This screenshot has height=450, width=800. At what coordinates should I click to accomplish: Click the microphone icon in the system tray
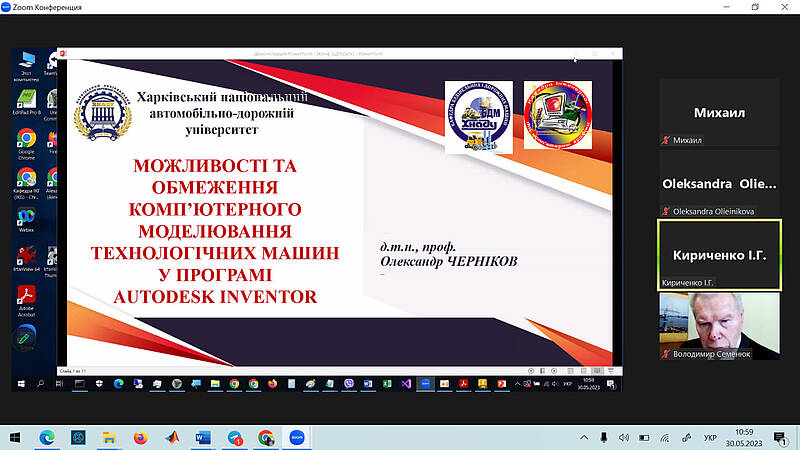click(x=604, y=437)
